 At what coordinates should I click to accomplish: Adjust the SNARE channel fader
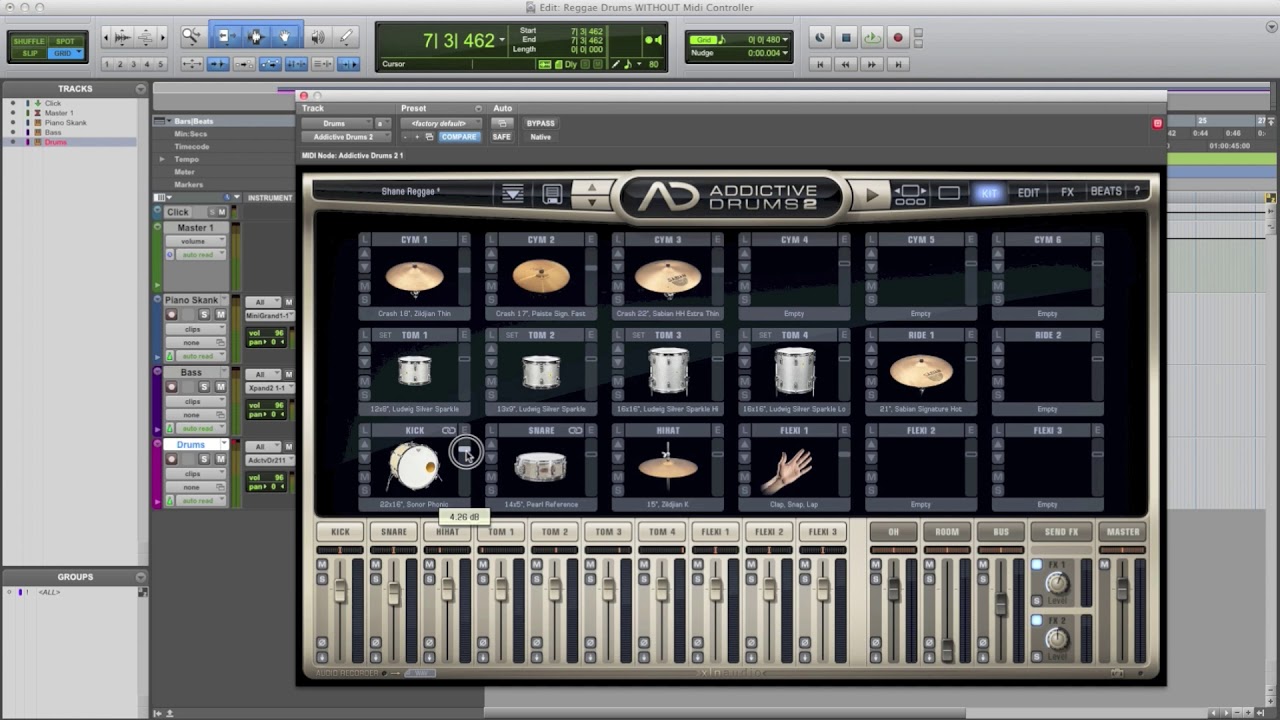tap(394, 594)
